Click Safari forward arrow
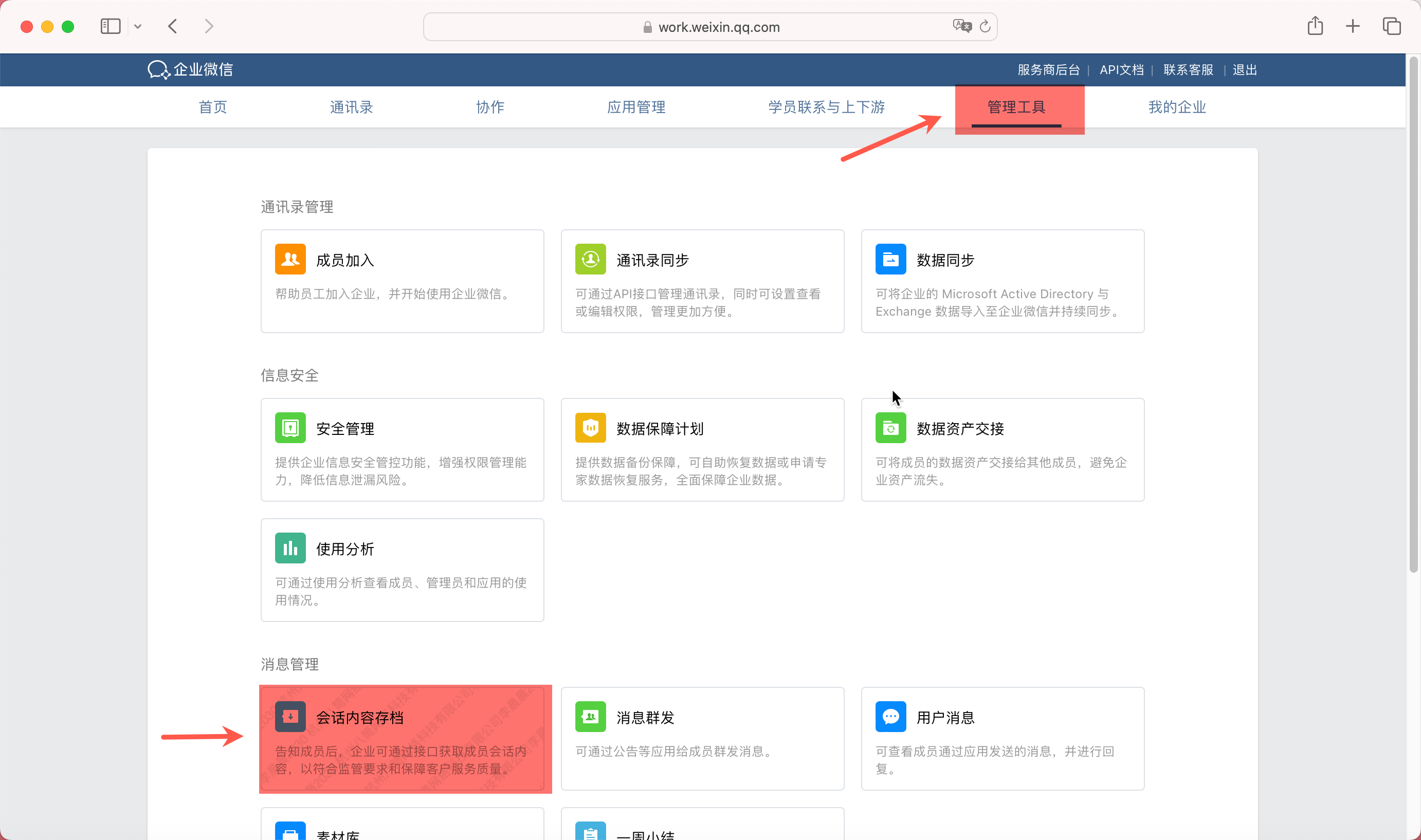Viewport: 1421px width, 840px height. (x=209, y=26)
